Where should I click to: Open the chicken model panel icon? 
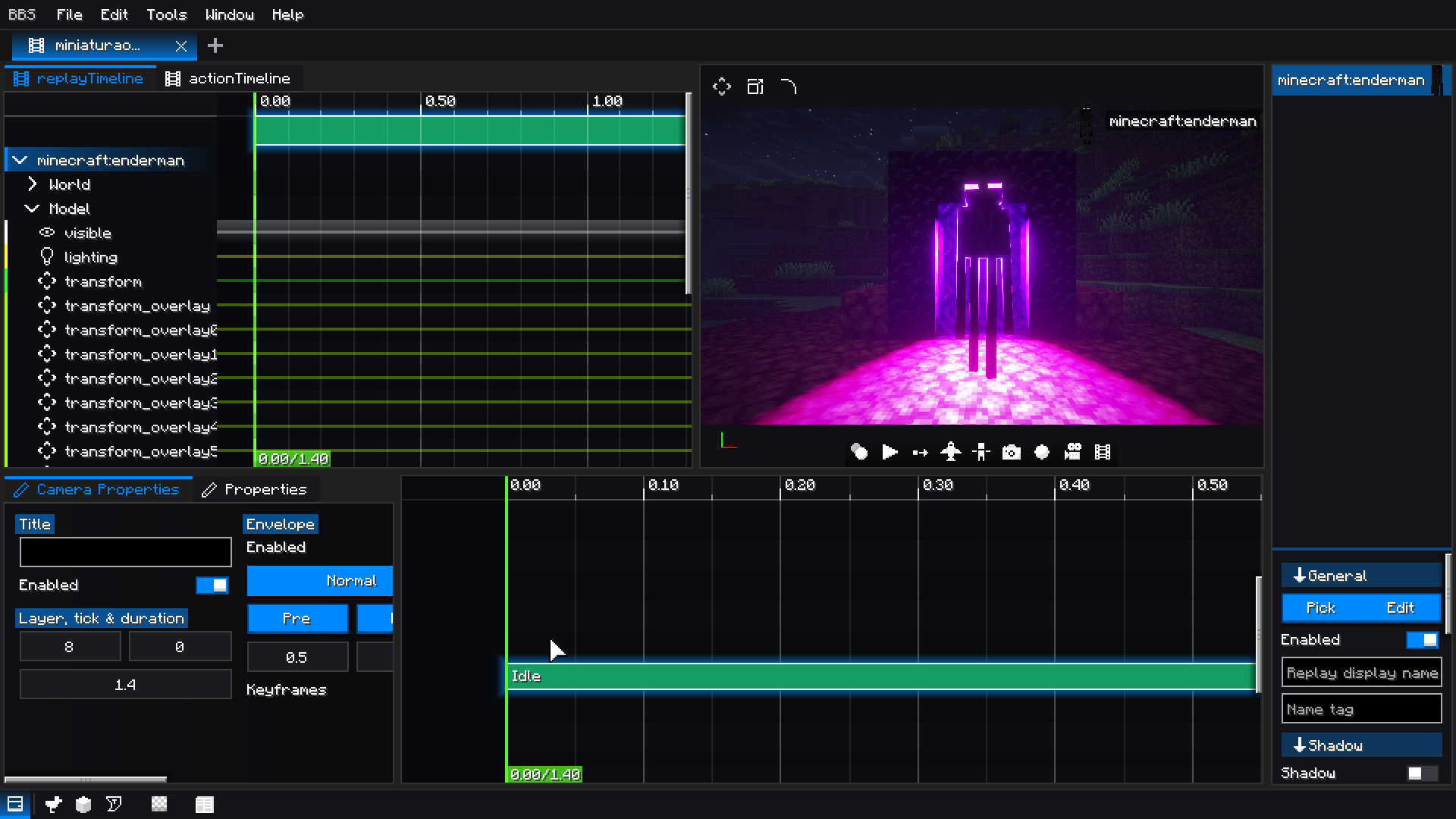pyautogui.click(x=53, y=805)
